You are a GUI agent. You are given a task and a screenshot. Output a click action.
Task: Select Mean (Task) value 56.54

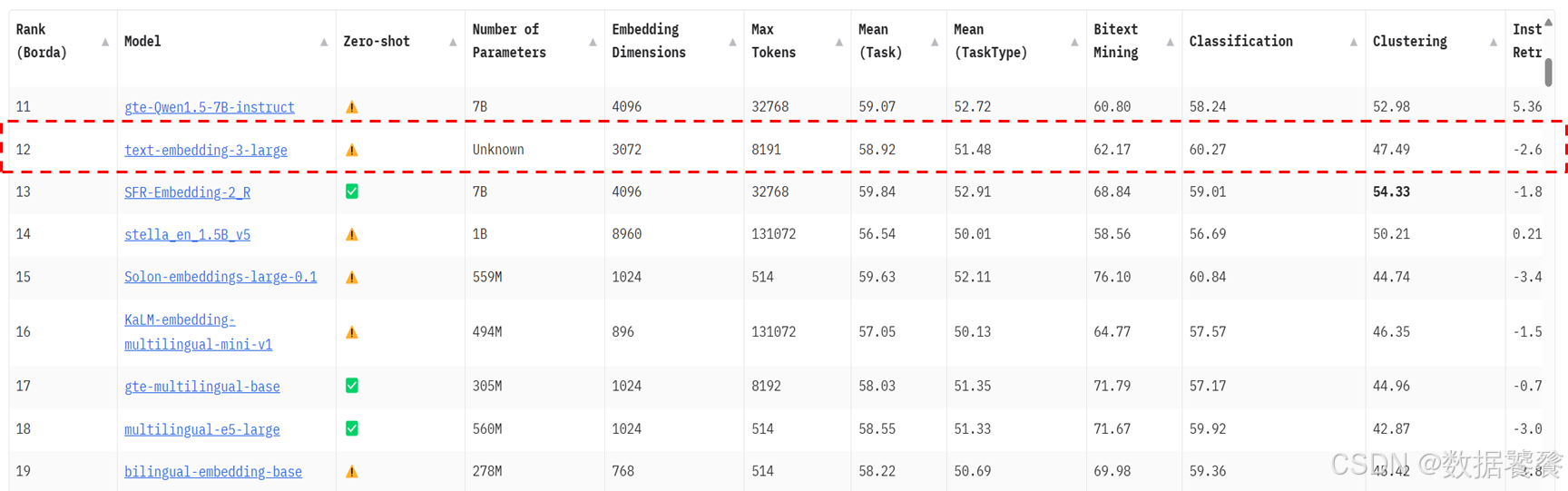coord(877,234)
